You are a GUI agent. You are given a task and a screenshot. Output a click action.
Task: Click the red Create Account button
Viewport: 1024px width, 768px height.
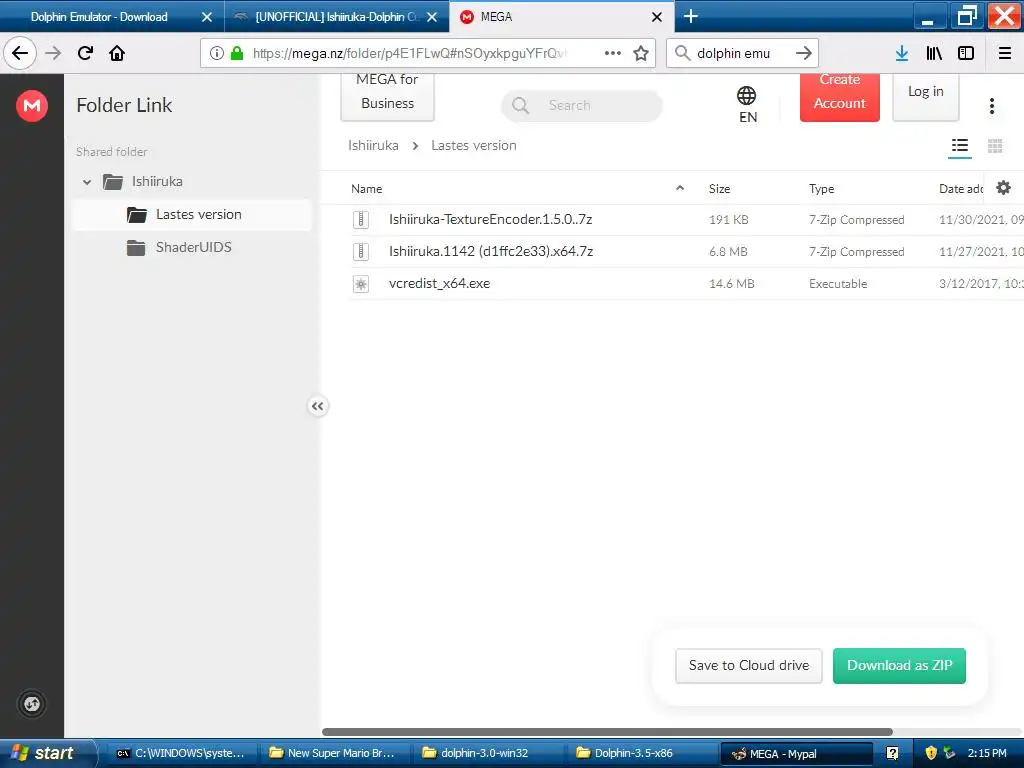tap(839, 95)
